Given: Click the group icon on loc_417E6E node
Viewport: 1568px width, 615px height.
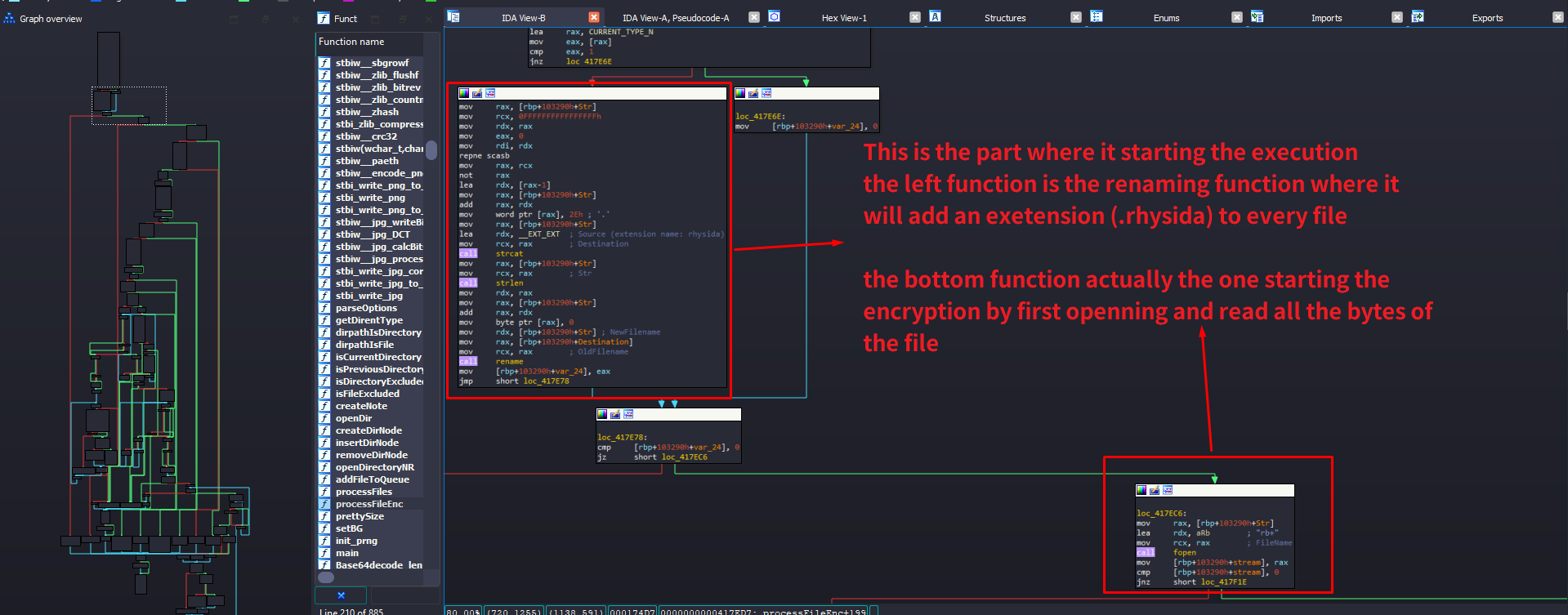Looking at the screenshot, I should tap(766, 93).
